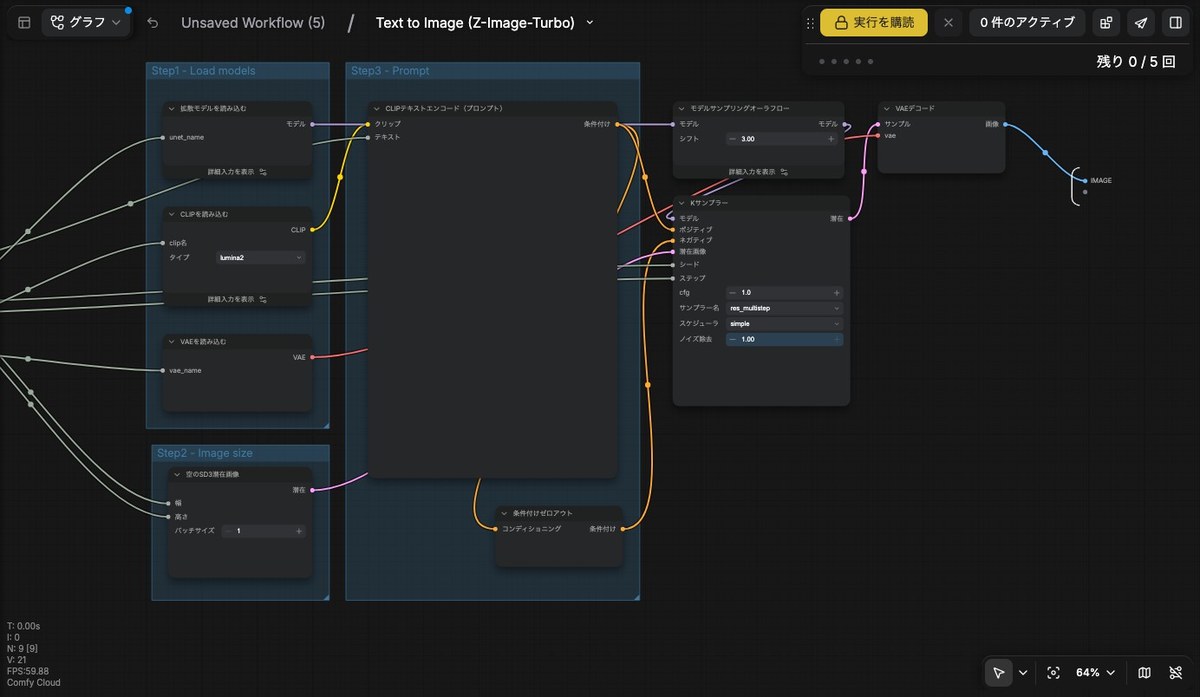The height and width of the screenshot is (697, 1200).
Task: Show advanced inputs on モデルサンプリングオーラフロー node
Action: coord(758,172)
